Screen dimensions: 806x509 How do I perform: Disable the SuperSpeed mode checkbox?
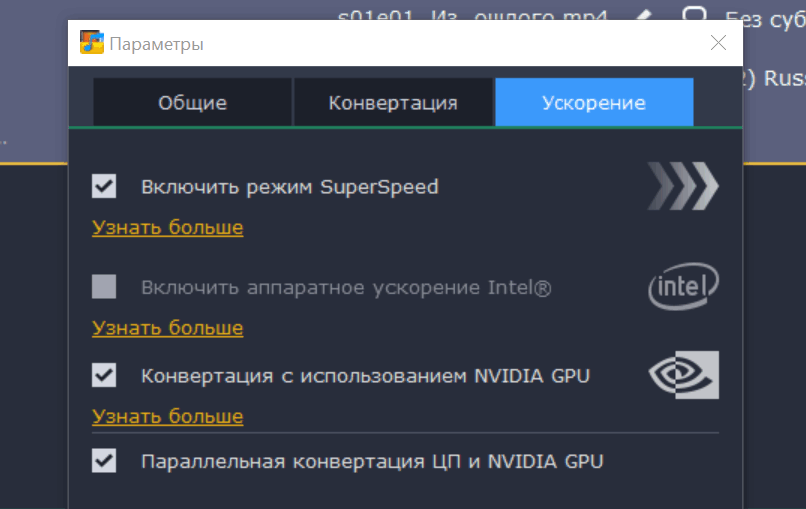coord(104,186)
